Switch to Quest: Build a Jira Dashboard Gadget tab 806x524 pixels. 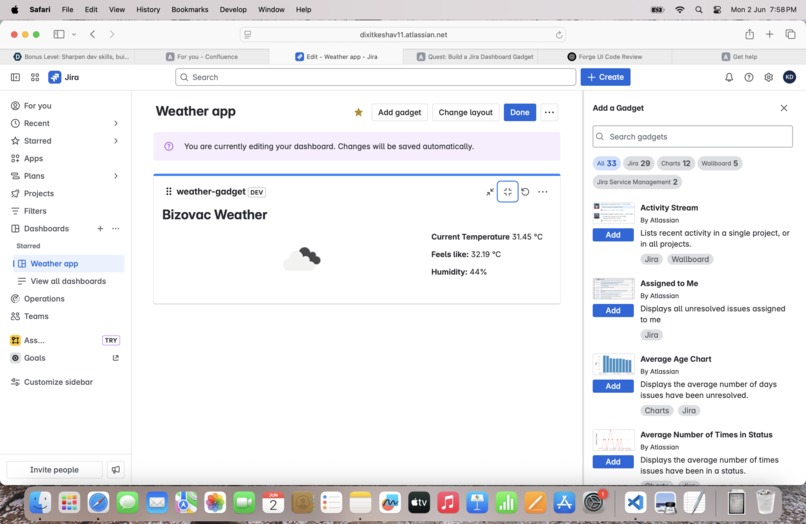pos(475,57)
